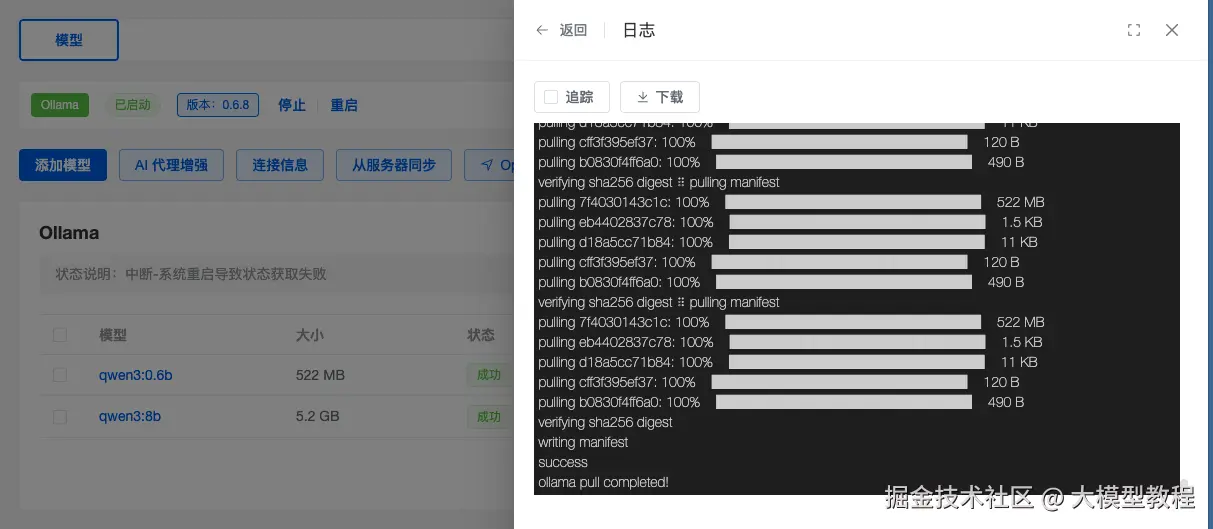Open the 模型 tab
Viewport: 1213px width, 529px height.
[x=69, y=40]
